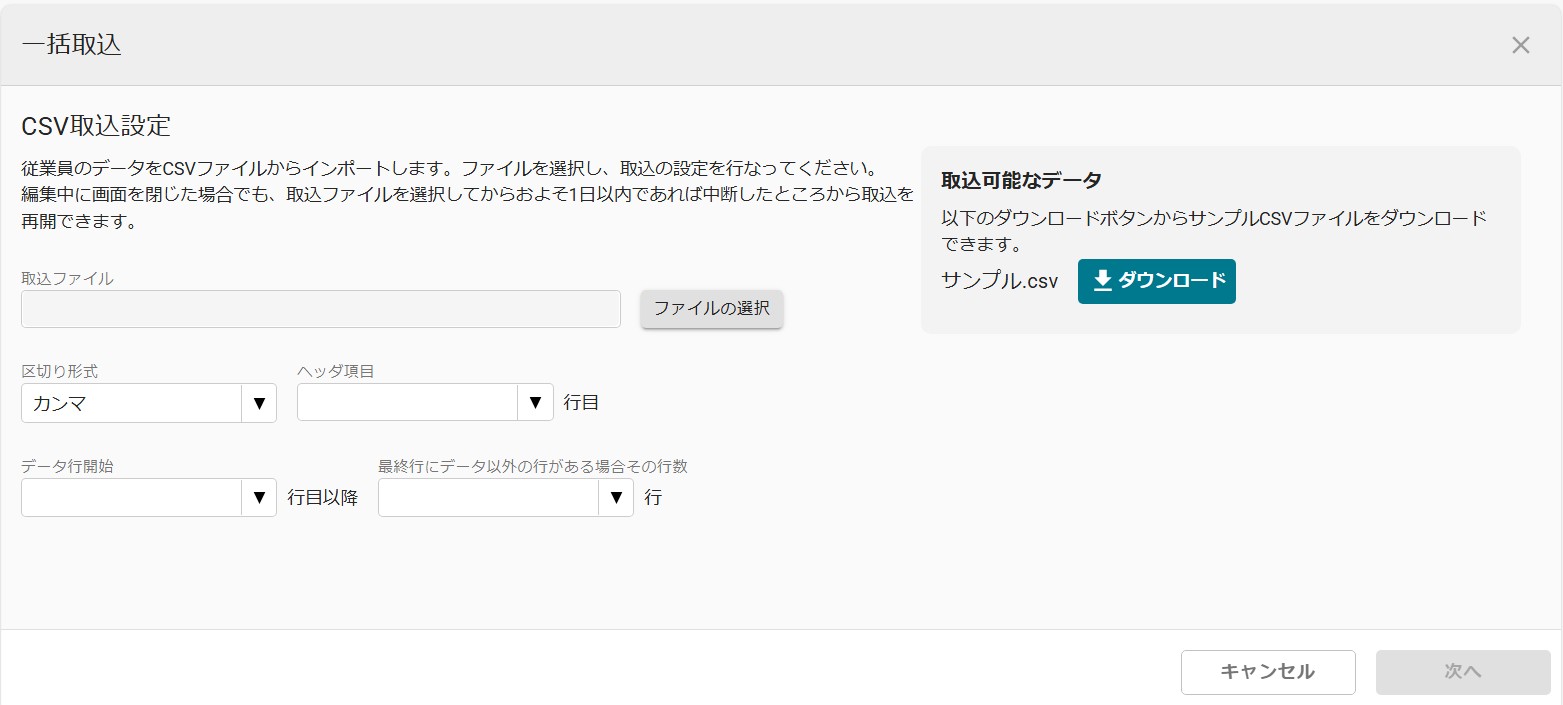
Task: Open the ヘッダ項目 combo box
Action: pos(407,403)
